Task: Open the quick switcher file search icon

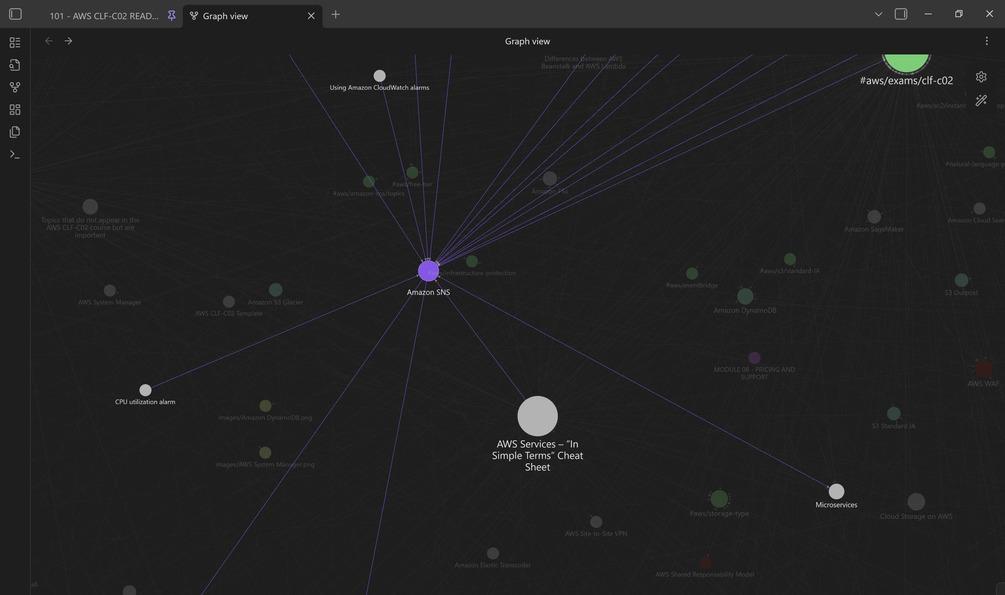Action: [x=15, y=65]
